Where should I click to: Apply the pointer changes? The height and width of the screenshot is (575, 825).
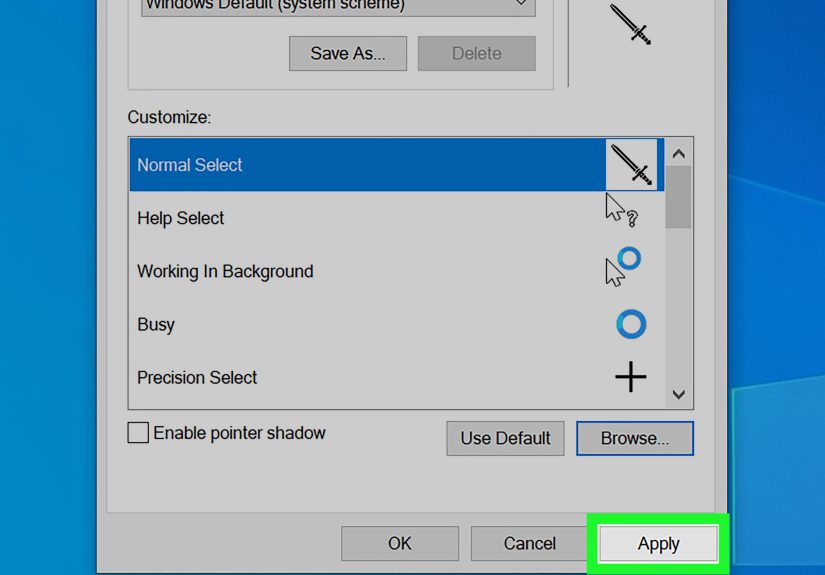point(659,543)
